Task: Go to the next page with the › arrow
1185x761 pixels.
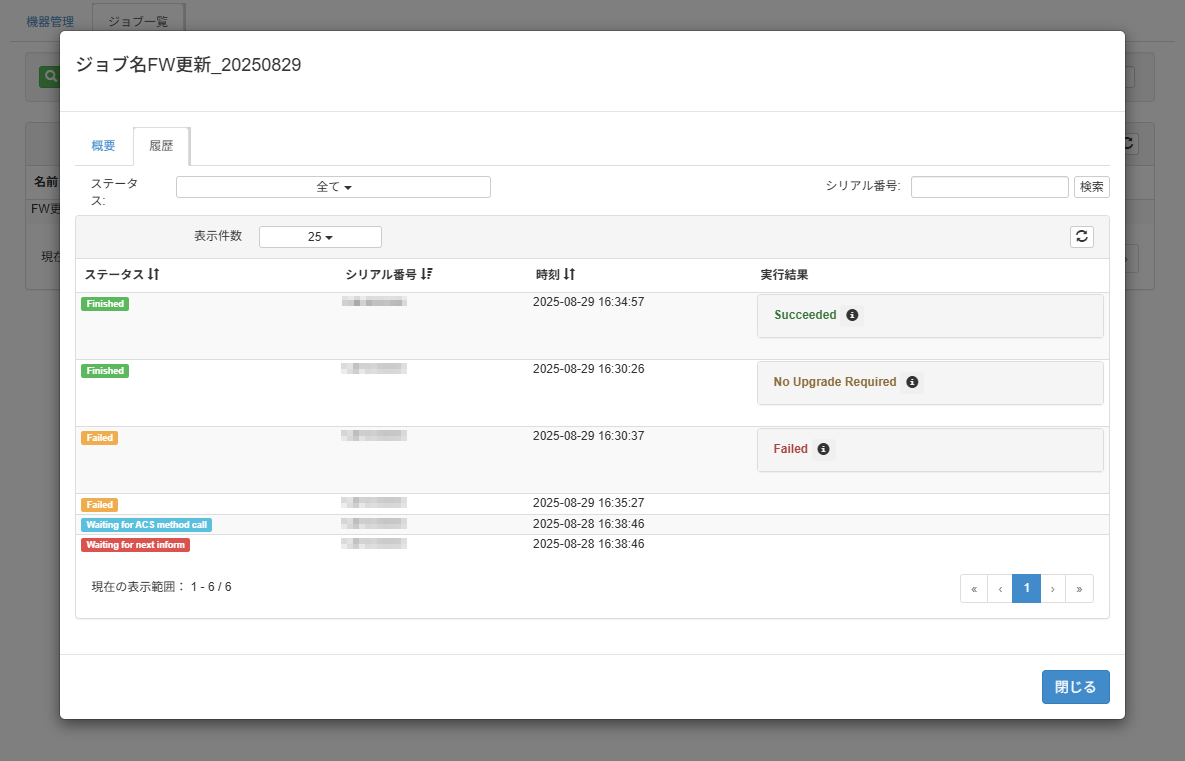Action: [1052, 588]
